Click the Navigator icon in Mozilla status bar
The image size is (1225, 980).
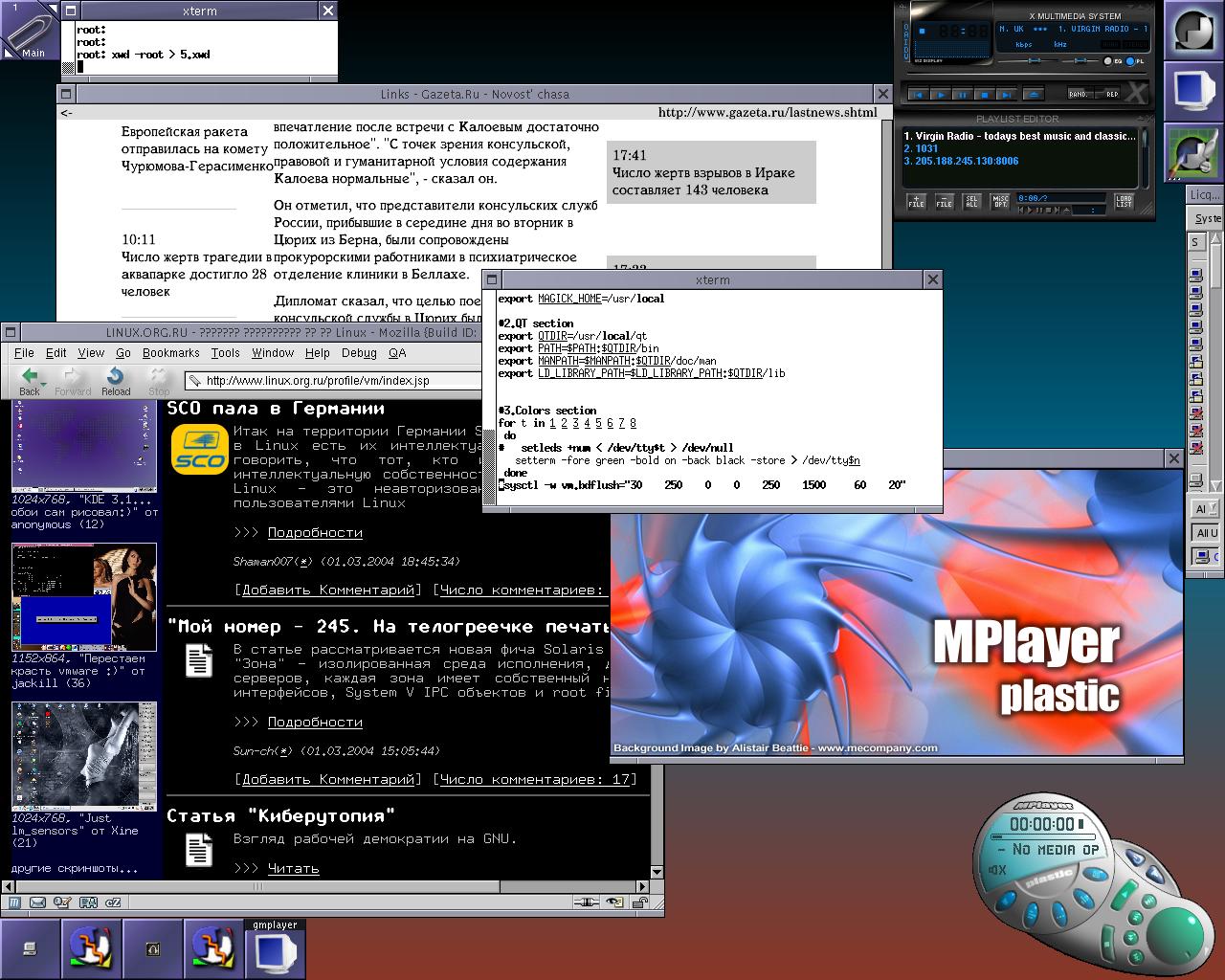coord(15,902)
